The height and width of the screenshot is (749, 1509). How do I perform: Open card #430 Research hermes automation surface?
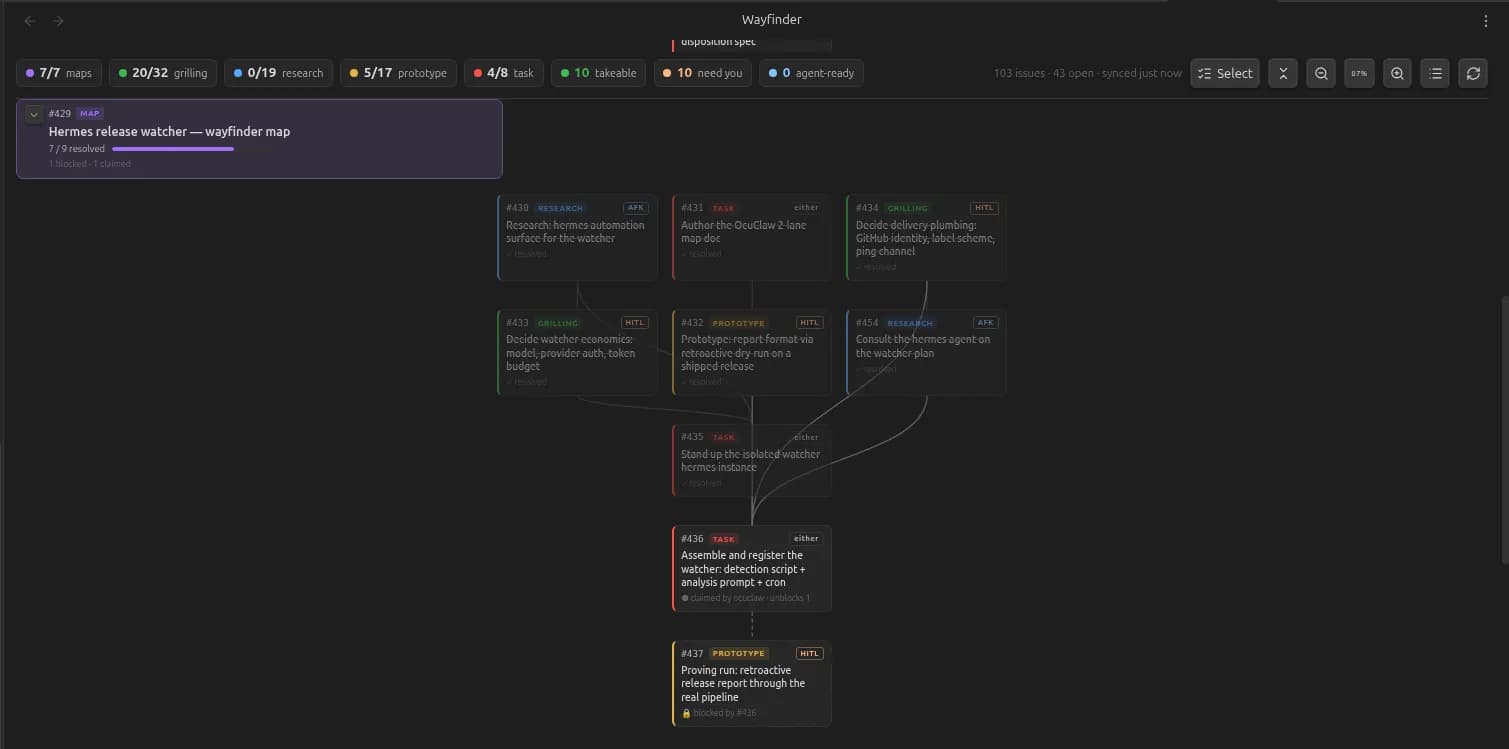tap(577, 237)
